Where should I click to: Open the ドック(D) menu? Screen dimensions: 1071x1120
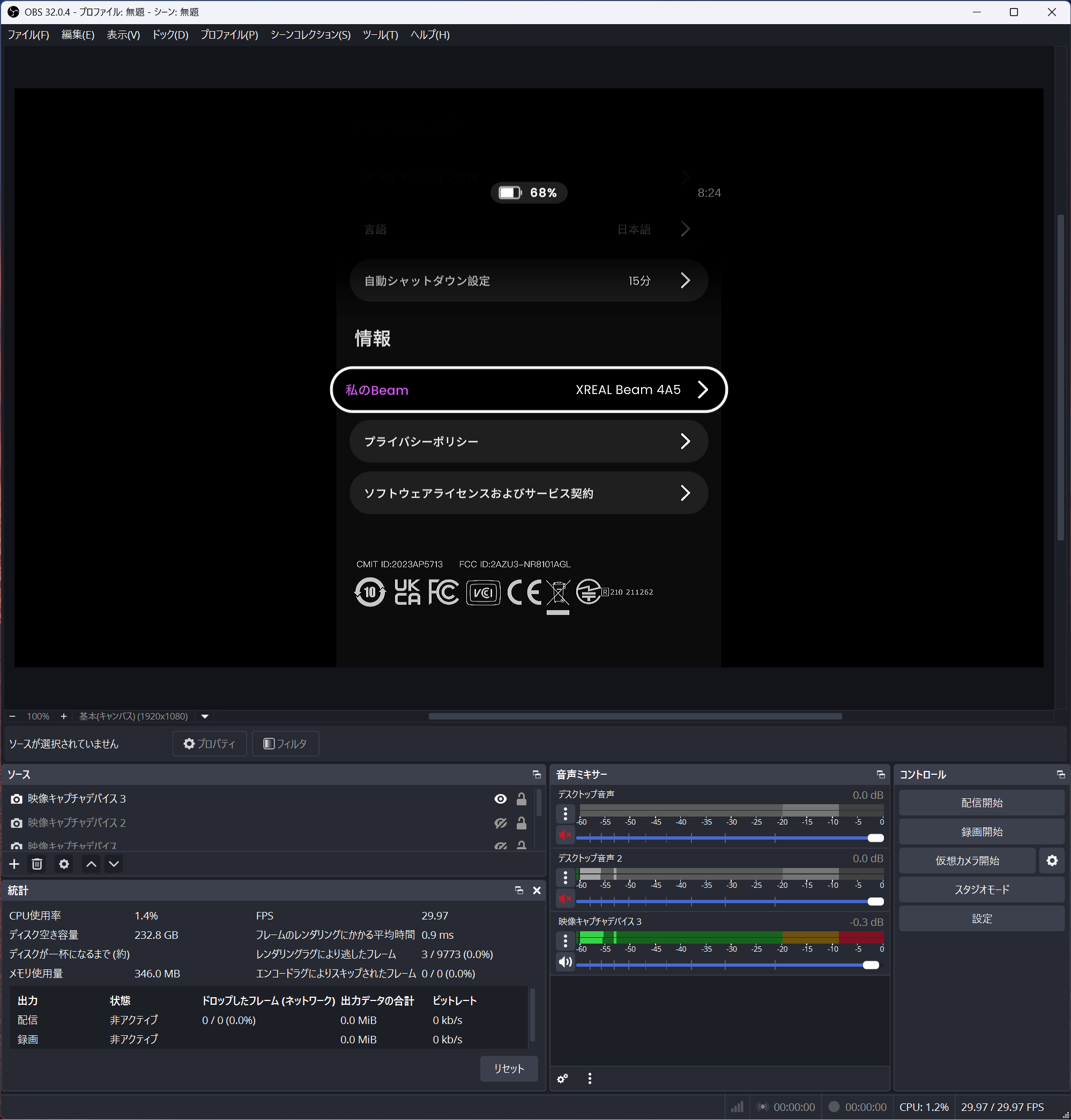point(169,35)
